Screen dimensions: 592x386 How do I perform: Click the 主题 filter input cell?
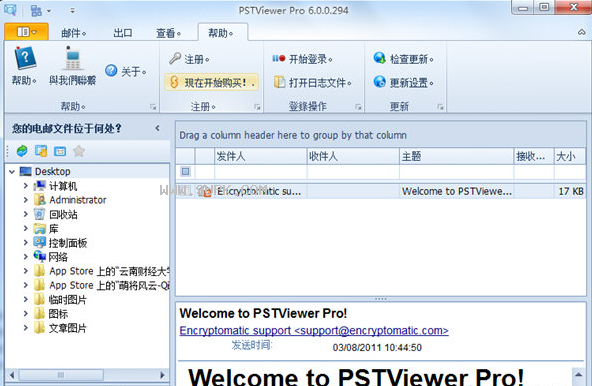click(456, 172)
